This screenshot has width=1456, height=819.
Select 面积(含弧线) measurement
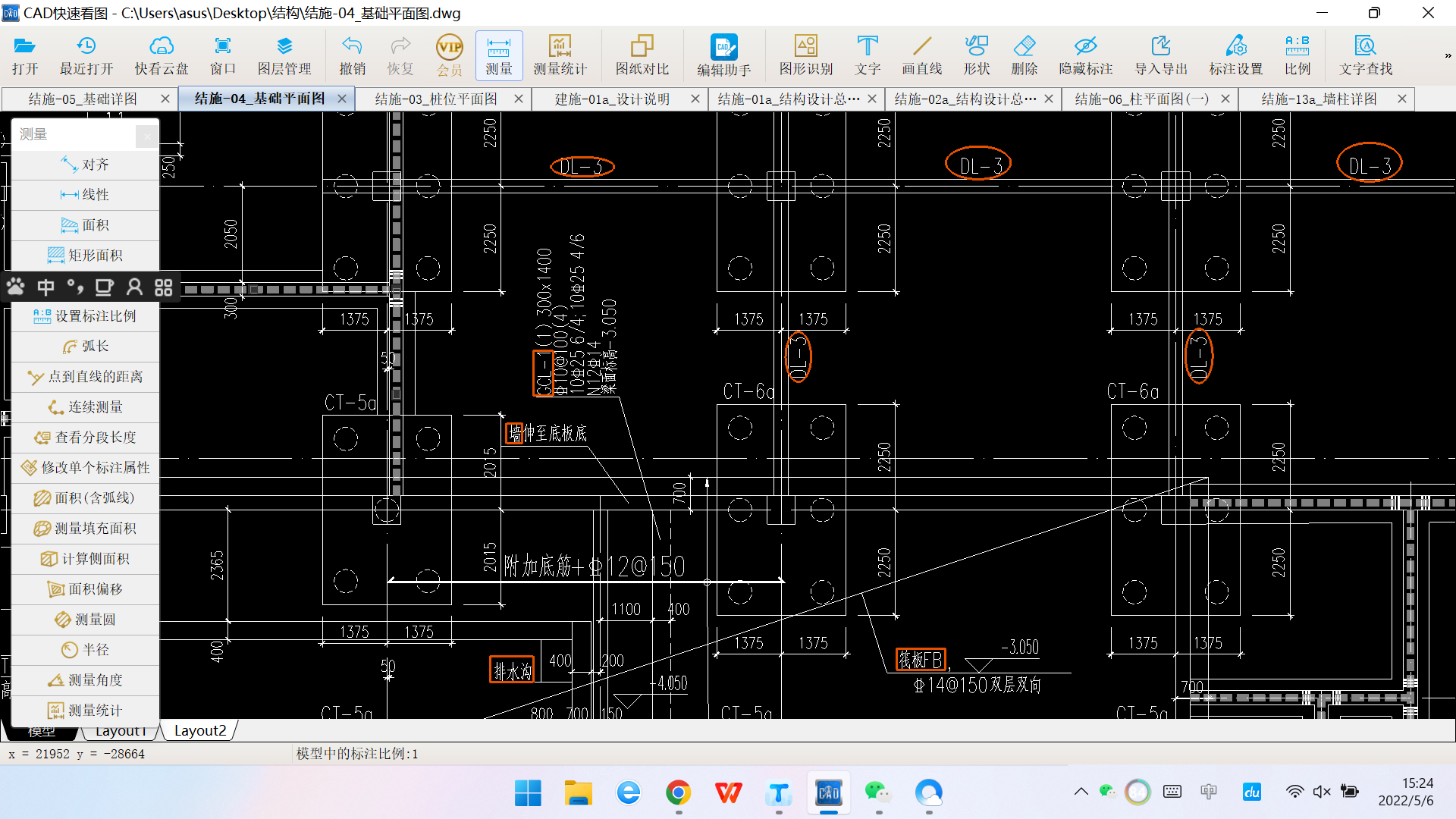pyautogui.click(x=85, y=498)
